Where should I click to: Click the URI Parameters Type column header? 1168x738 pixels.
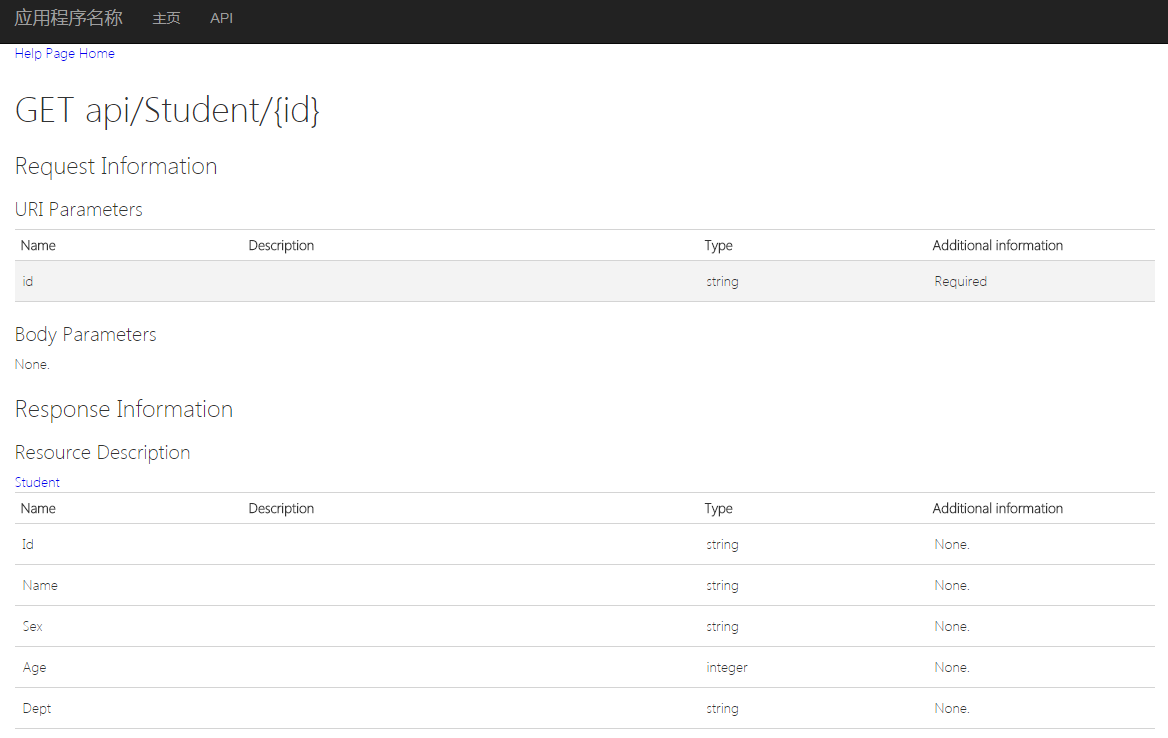click(718, 246)
